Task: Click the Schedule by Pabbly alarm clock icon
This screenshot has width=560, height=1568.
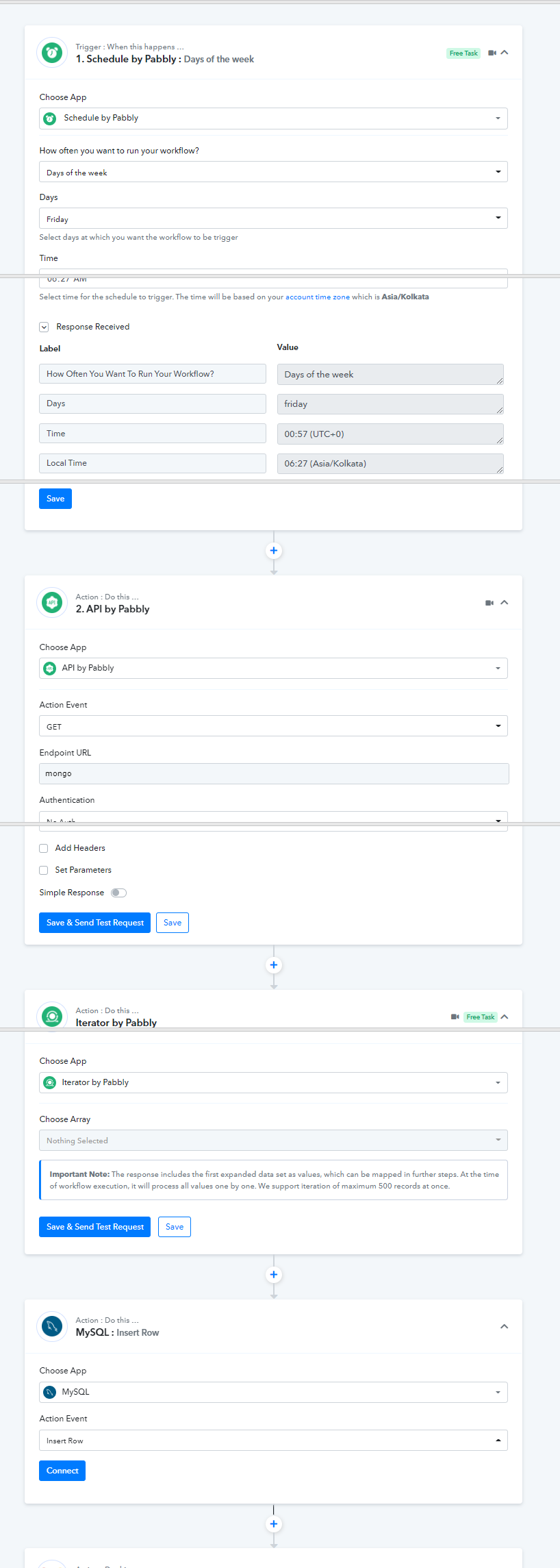Action: point(52,53)
